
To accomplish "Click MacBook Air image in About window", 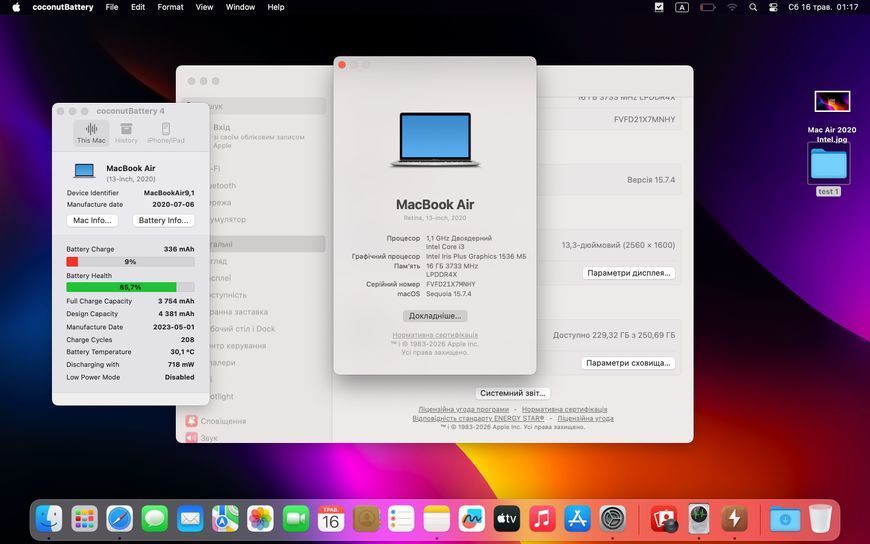I will [x=435, y=139].
